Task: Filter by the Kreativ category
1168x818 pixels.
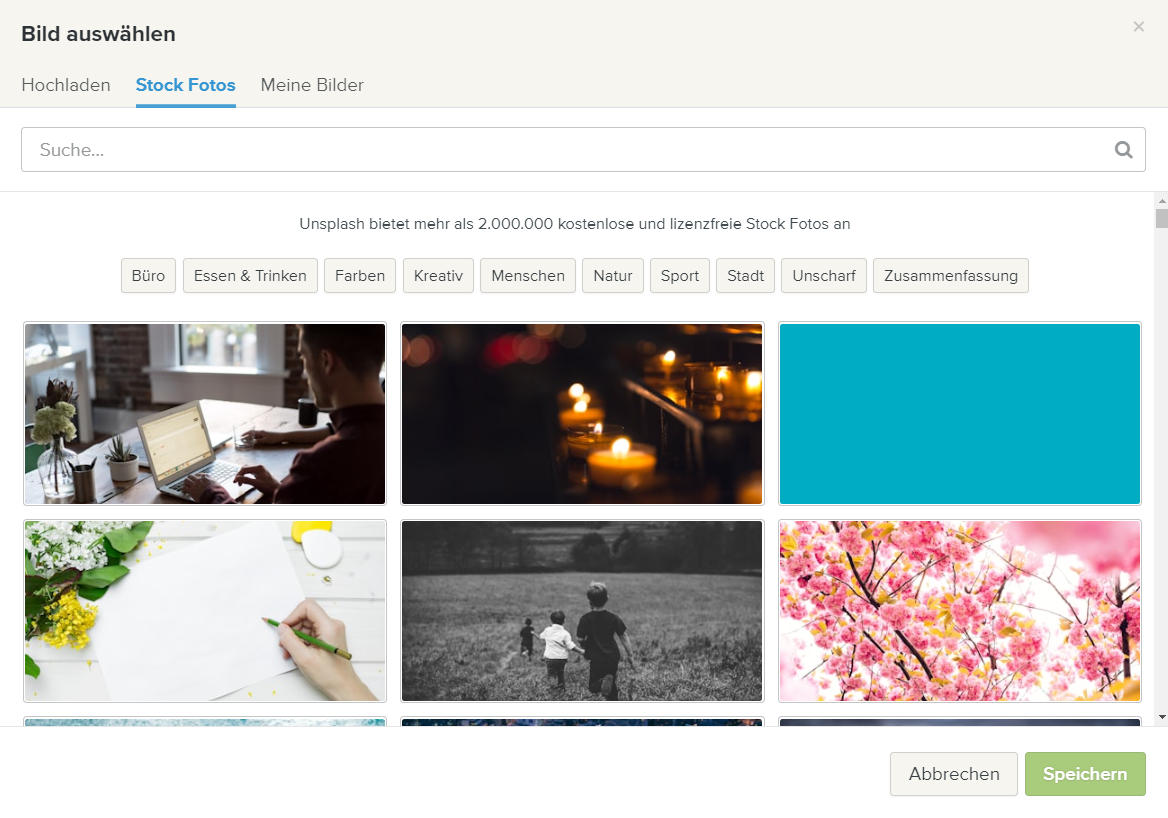Action: pos(438,276)
